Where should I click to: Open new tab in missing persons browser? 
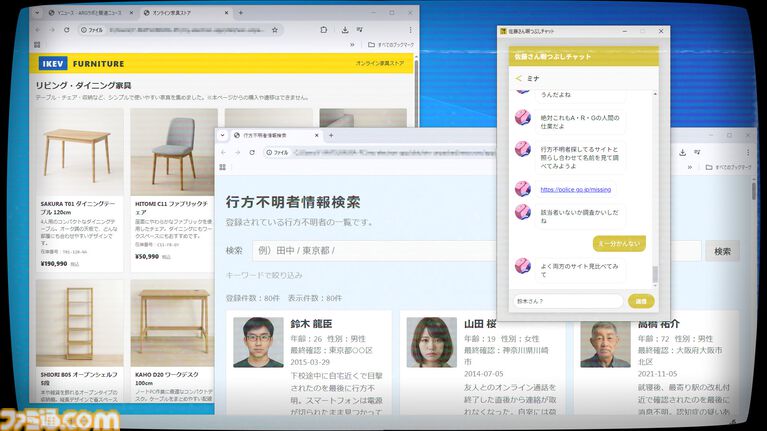tap(331, 135)
